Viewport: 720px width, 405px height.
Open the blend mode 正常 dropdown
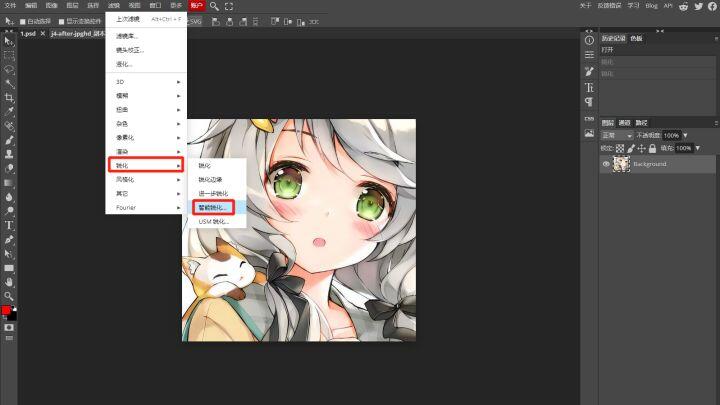point(617,135)
